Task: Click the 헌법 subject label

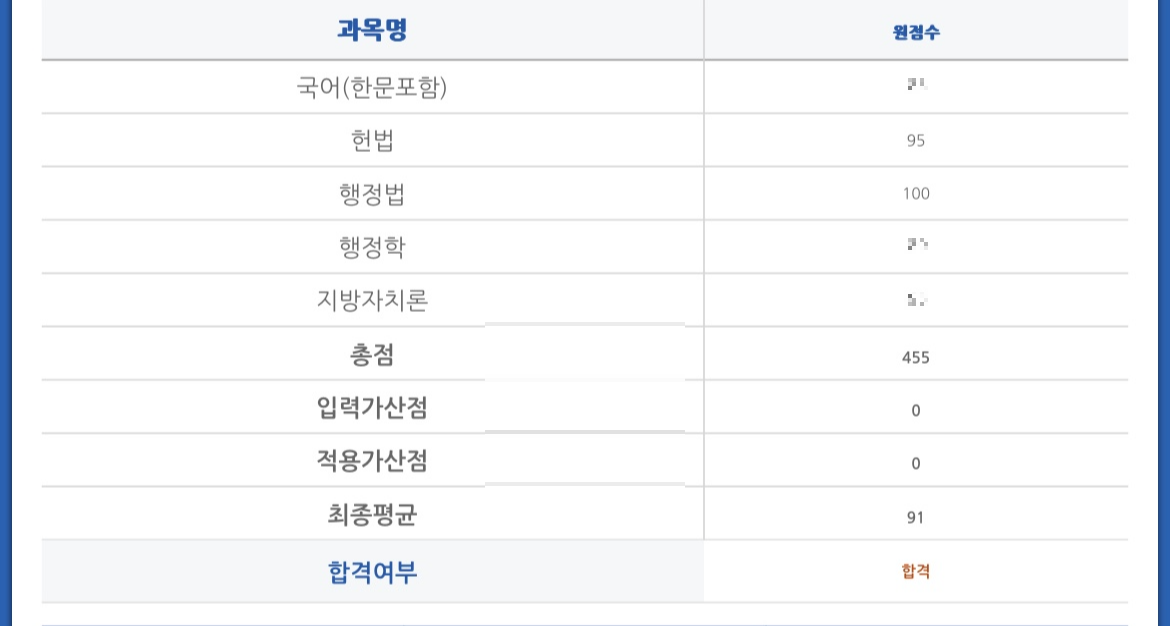Action: (372, 141)
